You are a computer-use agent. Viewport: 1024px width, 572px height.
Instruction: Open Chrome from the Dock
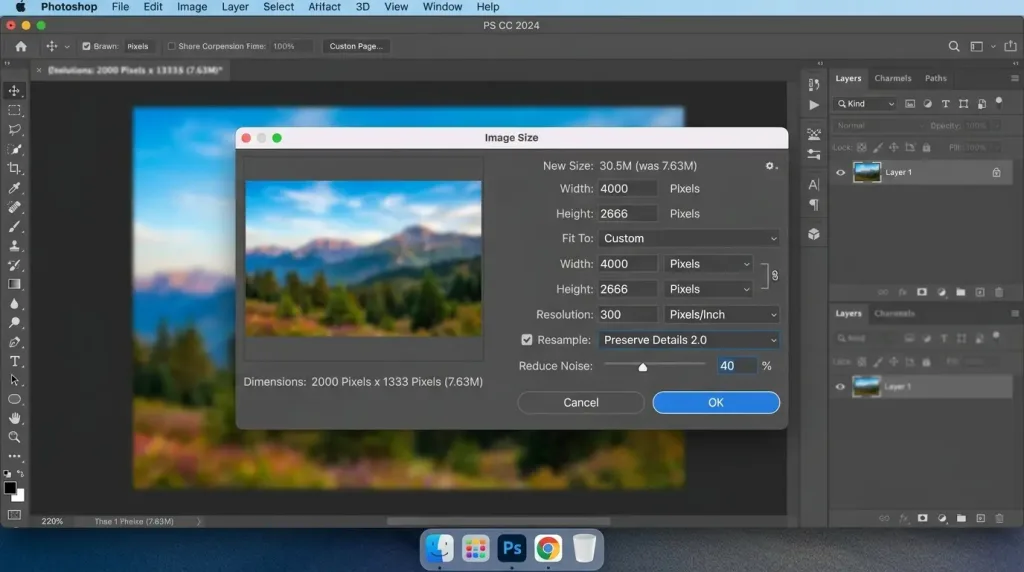tap(548, 548)
